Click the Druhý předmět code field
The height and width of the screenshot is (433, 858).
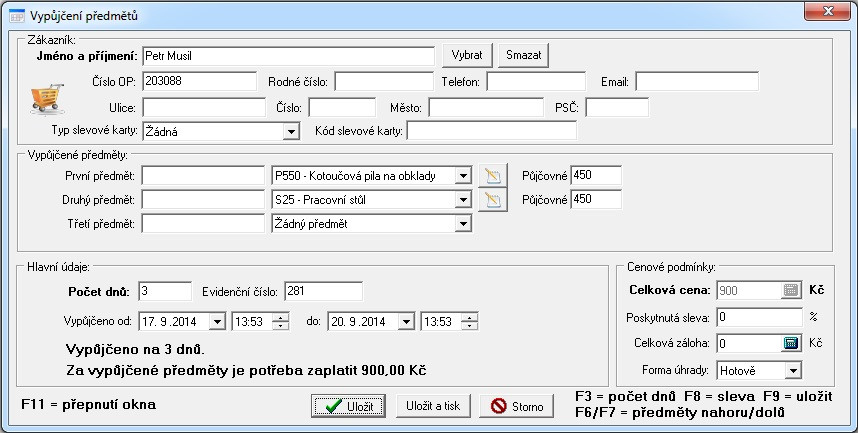pyautogui.click(x=203, y=200)
